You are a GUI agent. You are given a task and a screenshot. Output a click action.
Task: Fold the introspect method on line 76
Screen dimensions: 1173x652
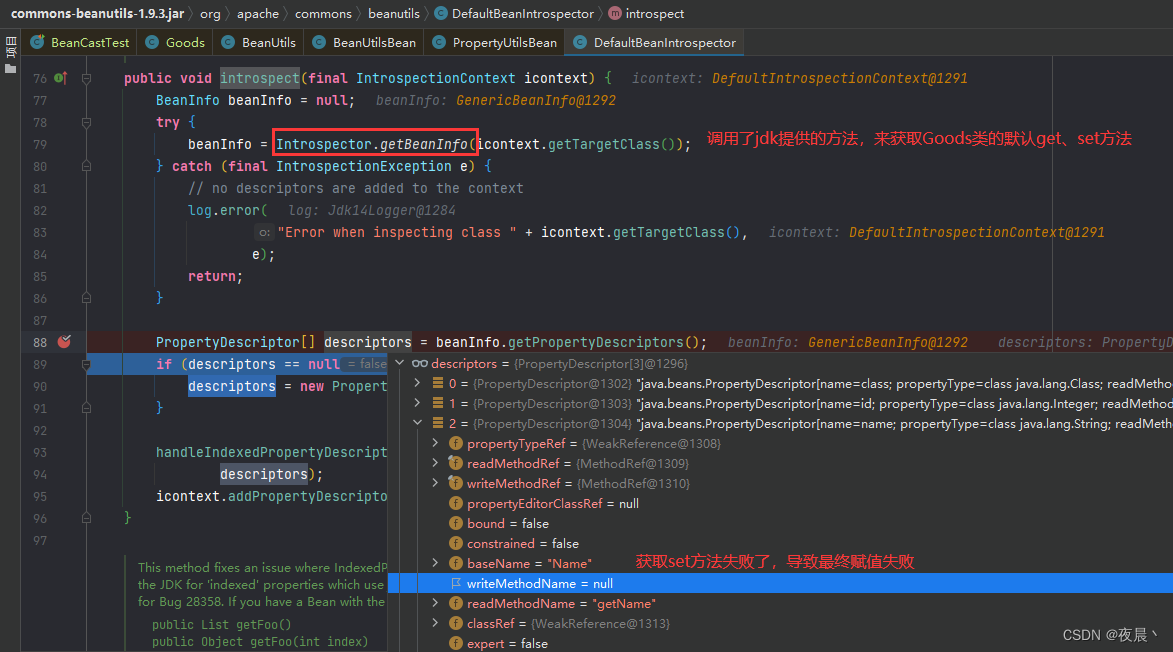(86, 78)
